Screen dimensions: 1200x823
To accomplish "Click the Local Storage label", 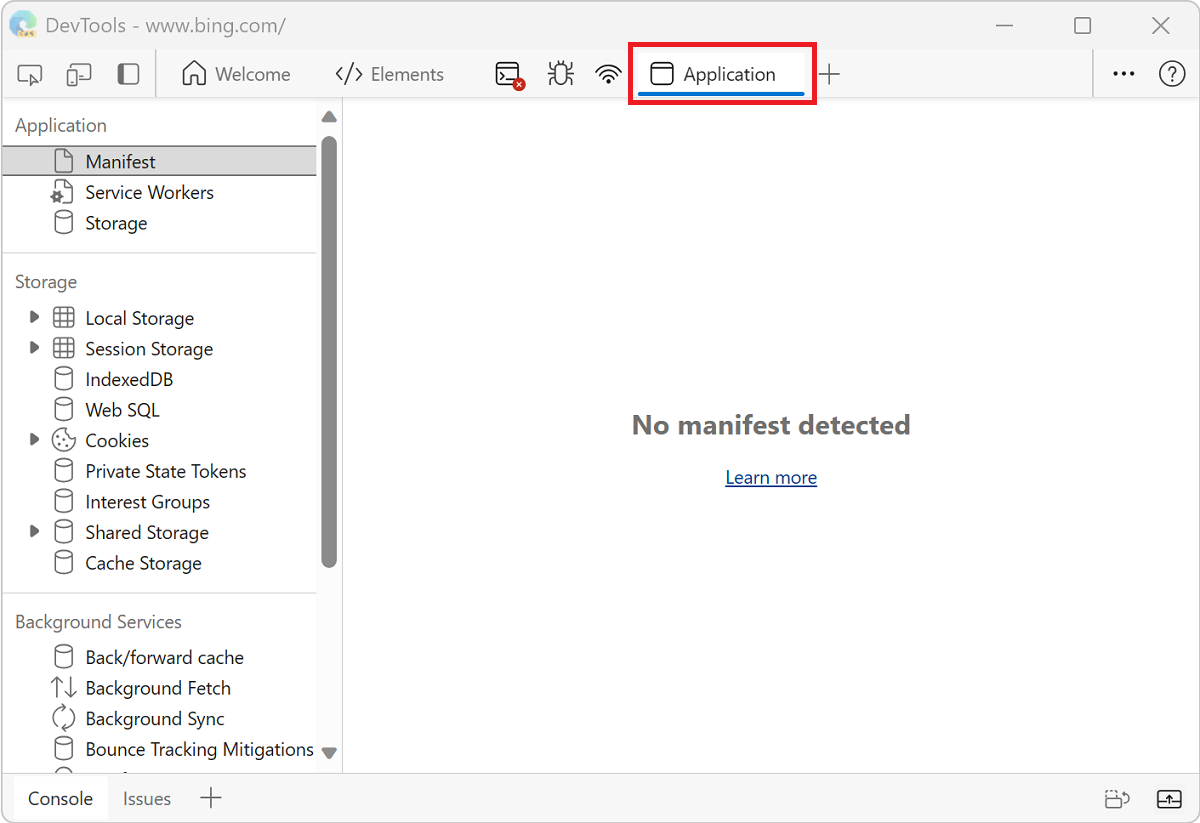I will tap(140, 318).
